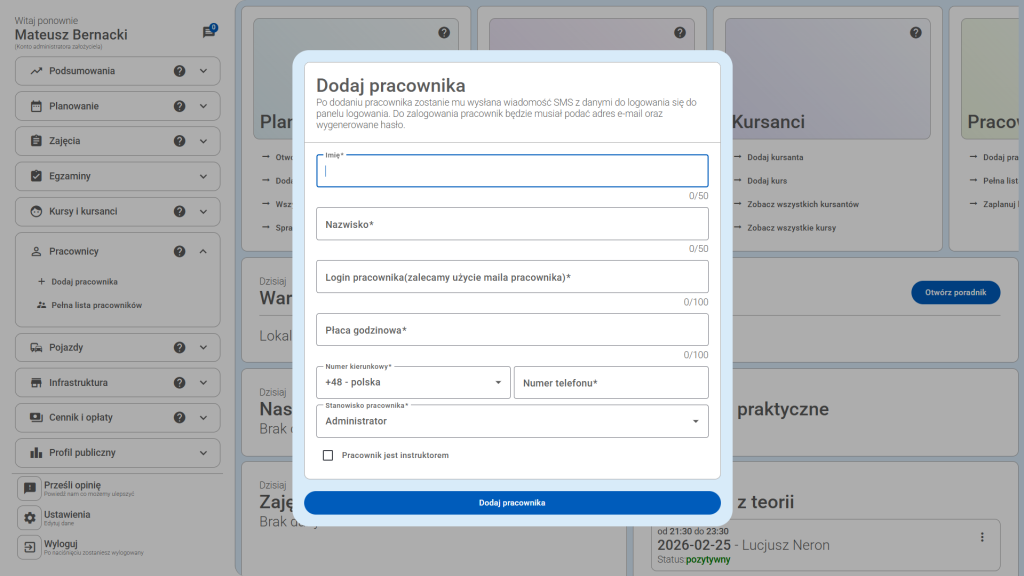Click help icon beside Pojazdy

[180, 347]
